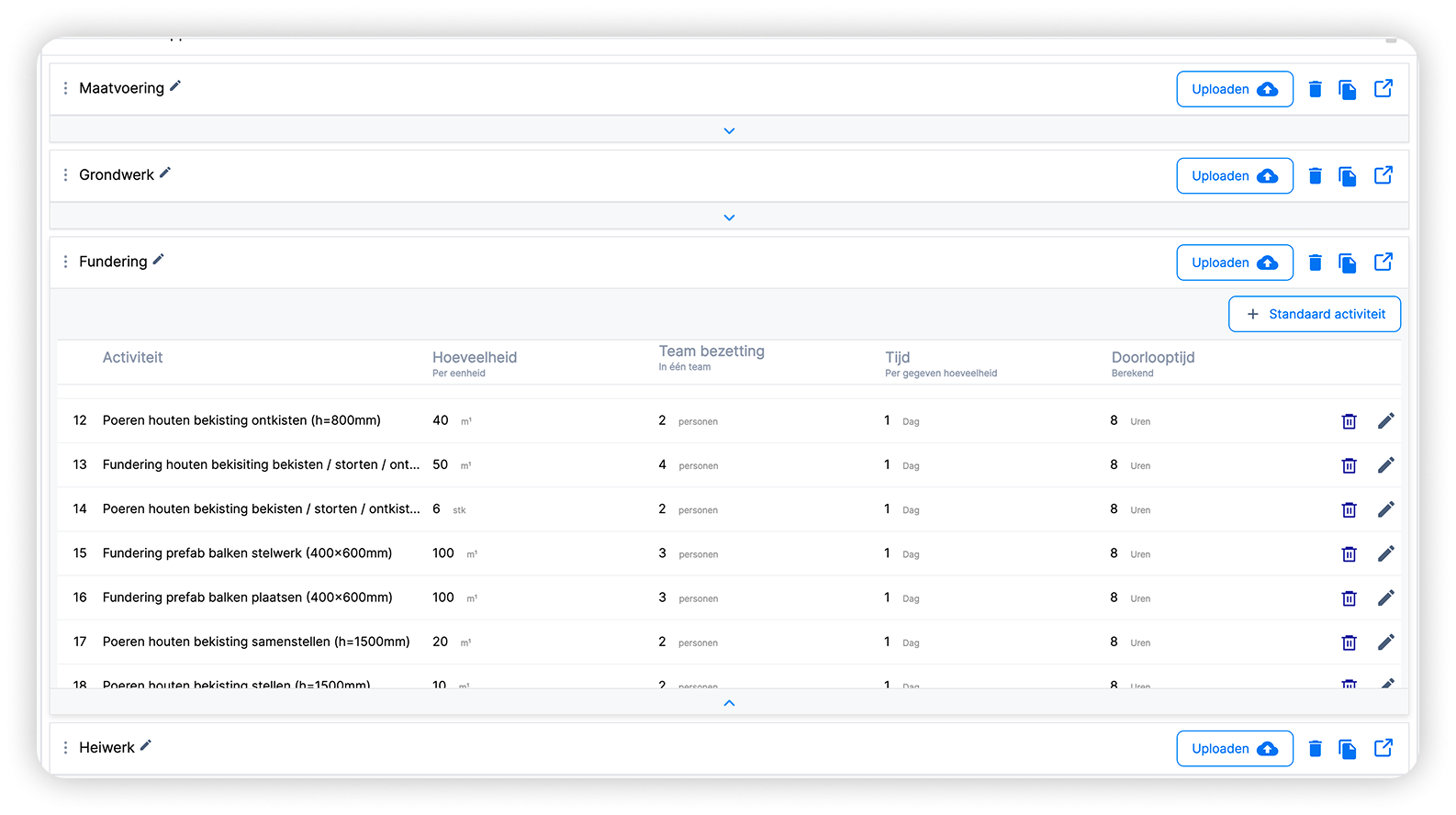Delete activity 14 Poeren bekisten / storten
Image resolution: width=1456 pixels, height=815 pixels.
(x=1350, y=509)
